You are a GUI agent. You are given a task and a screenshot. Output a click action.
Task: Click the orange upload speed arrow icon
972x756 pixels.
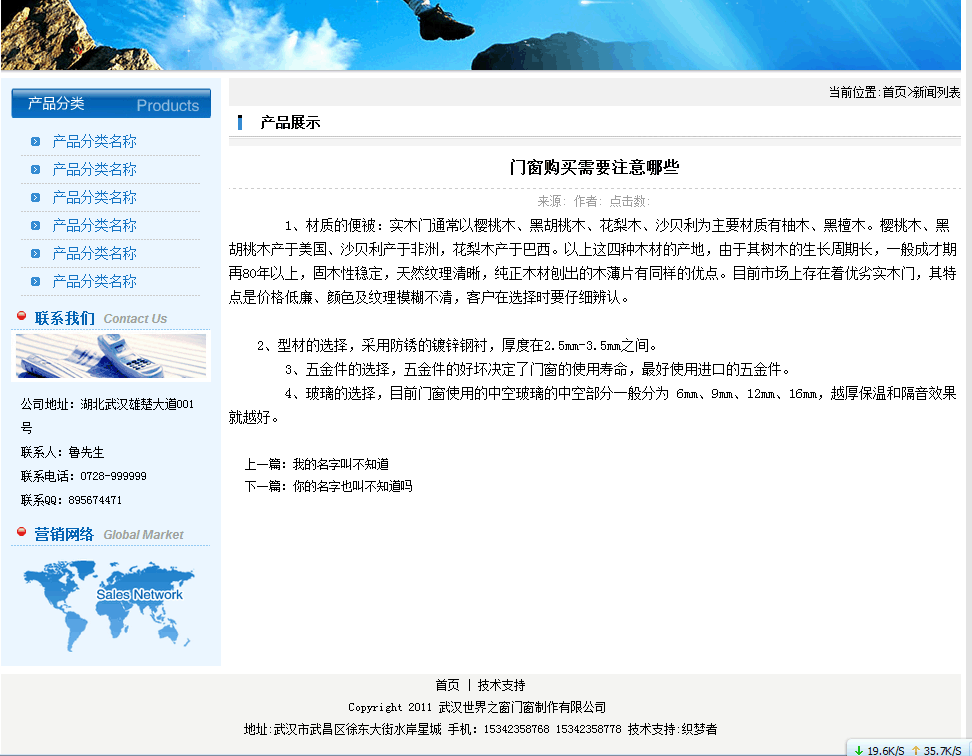[915, 749]
